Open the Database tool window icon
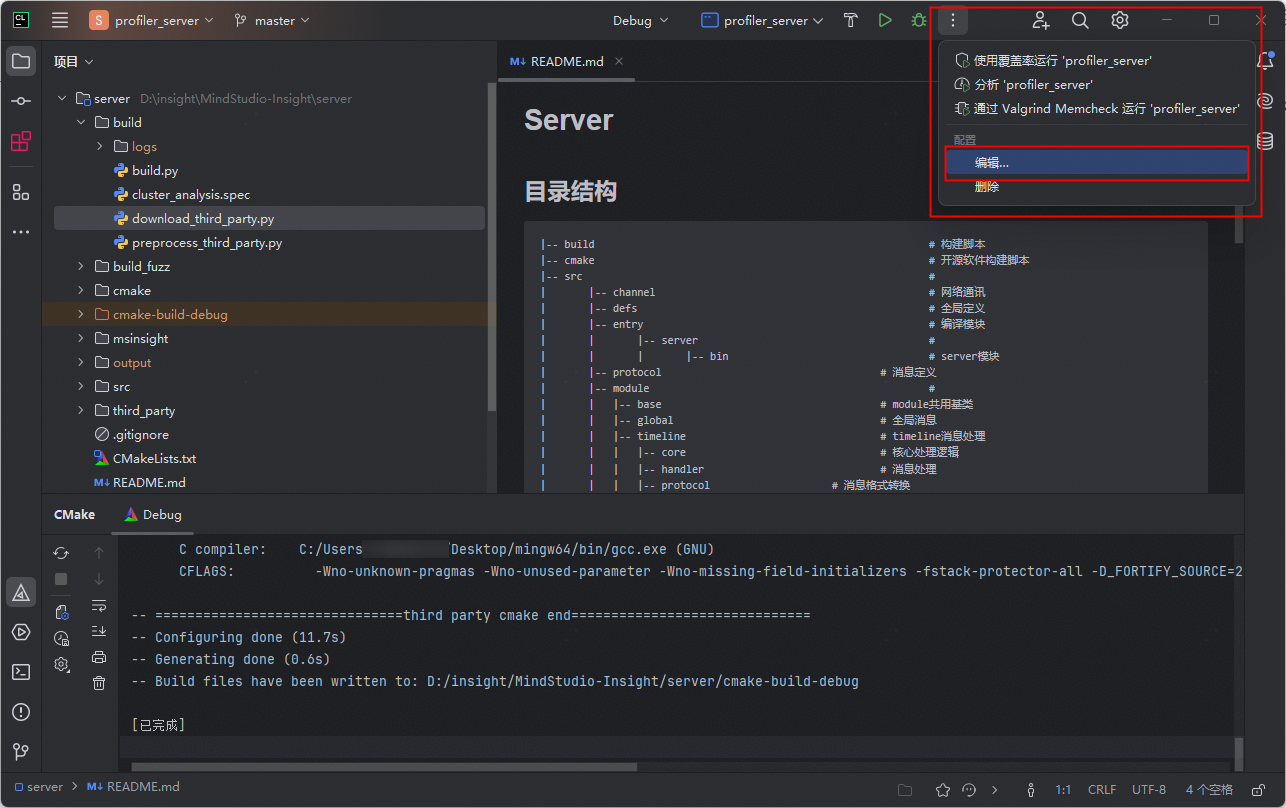This screenshot has width=1286, height=808. click(x=1265, y=141)
